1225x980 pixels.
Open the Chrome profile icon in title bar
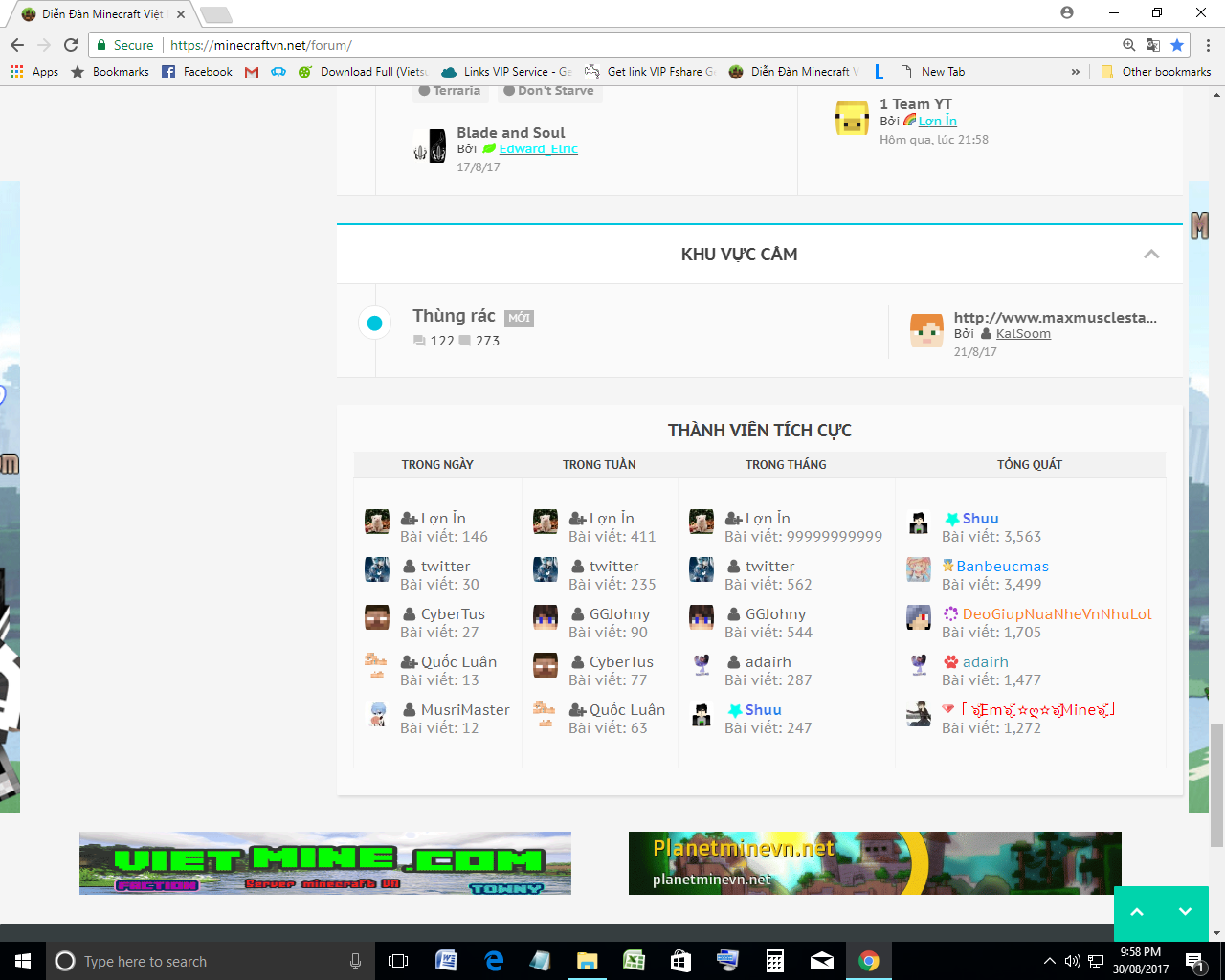tap(1067, 12)
